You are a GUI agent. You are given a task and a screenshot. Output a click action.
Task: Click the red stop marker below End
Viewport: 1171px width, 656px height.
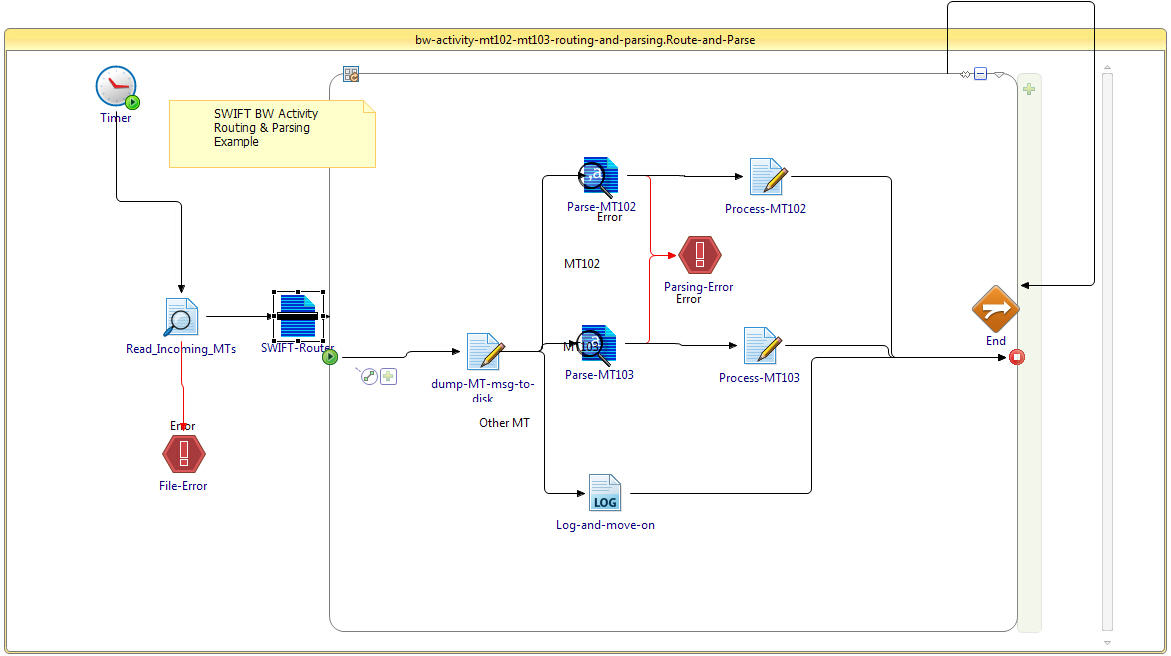point(1017,357)
